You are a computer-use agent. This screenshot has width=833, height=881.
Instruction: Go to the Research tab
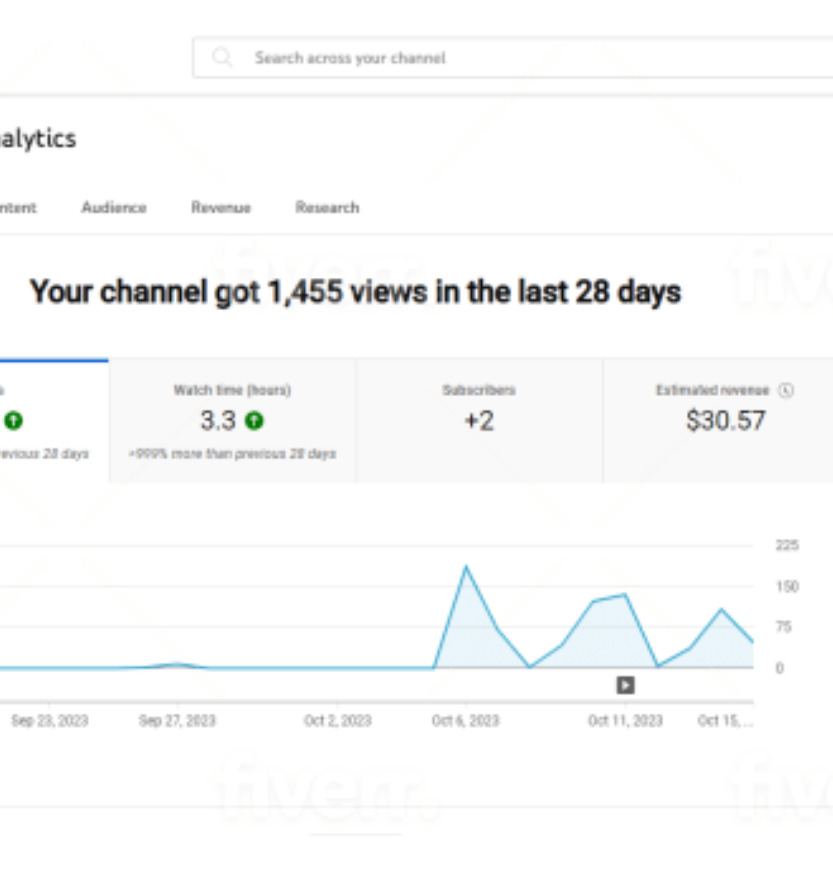[x=327, y=208]
